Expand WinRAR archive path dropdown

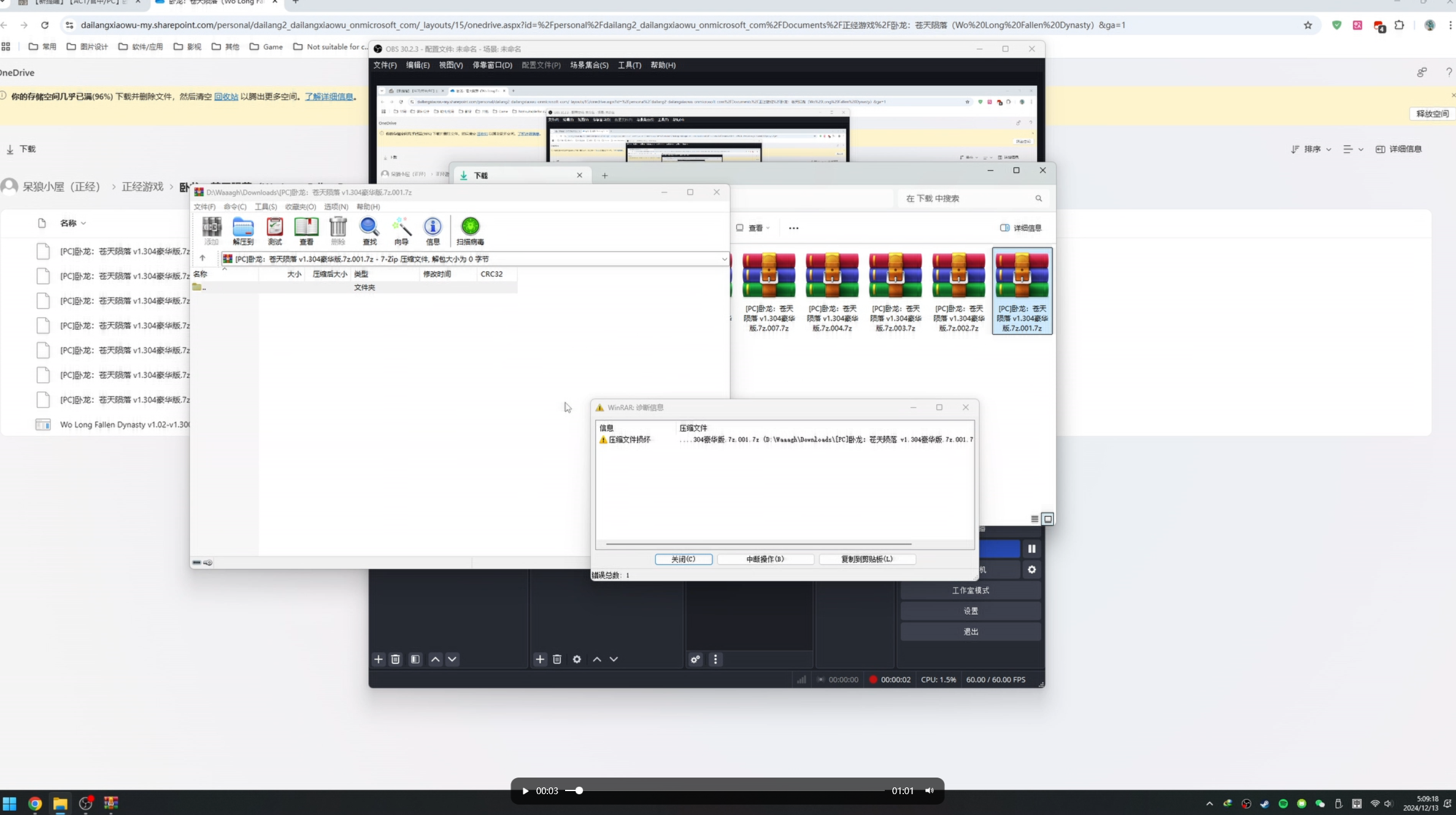pos(724,259)
